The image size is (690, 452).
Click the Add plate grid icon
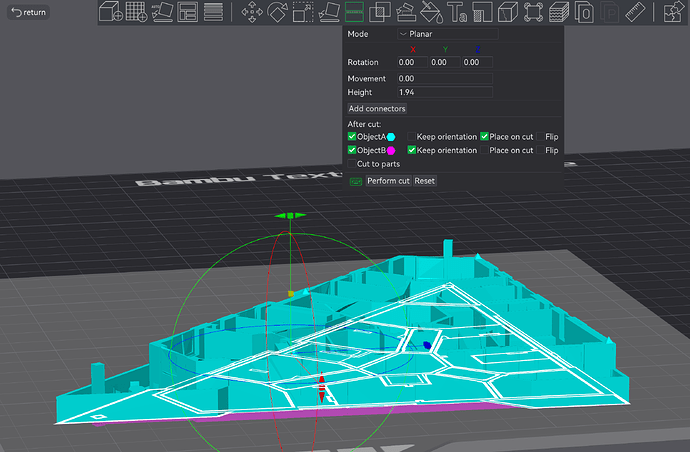pyautogui.click(x=136, y=11)
